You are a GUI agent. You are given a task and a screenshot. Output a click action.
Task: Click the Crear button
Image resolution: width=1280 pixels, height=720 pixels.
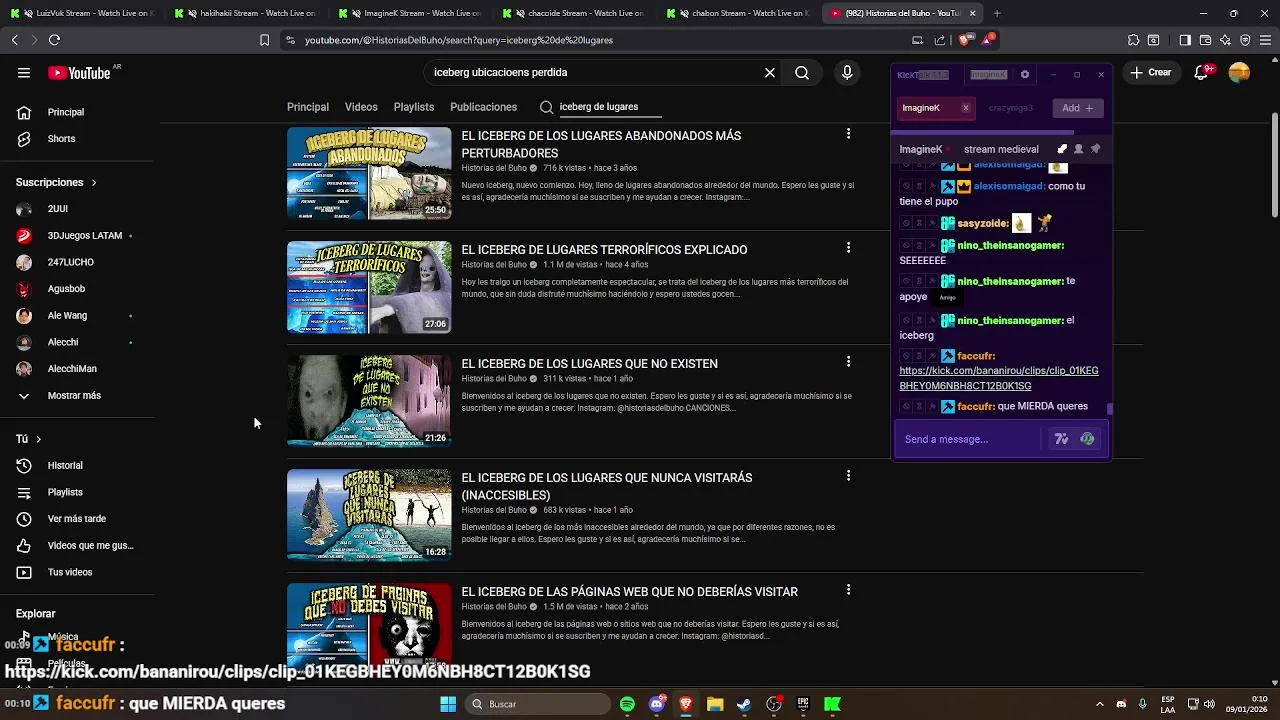click(1151, 73)
